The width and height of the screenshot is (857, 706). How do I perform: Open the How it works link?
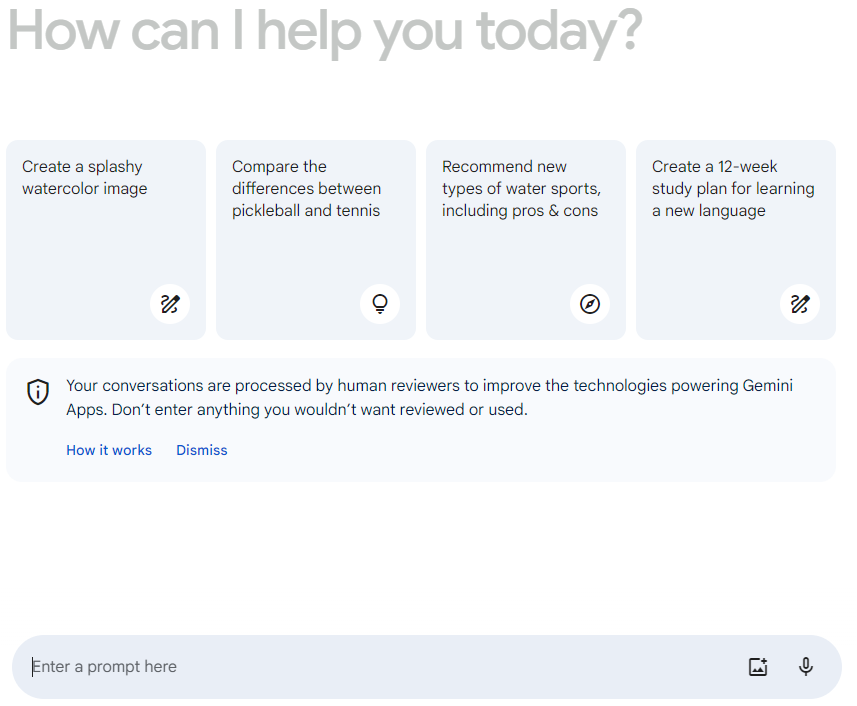[109, 450]
